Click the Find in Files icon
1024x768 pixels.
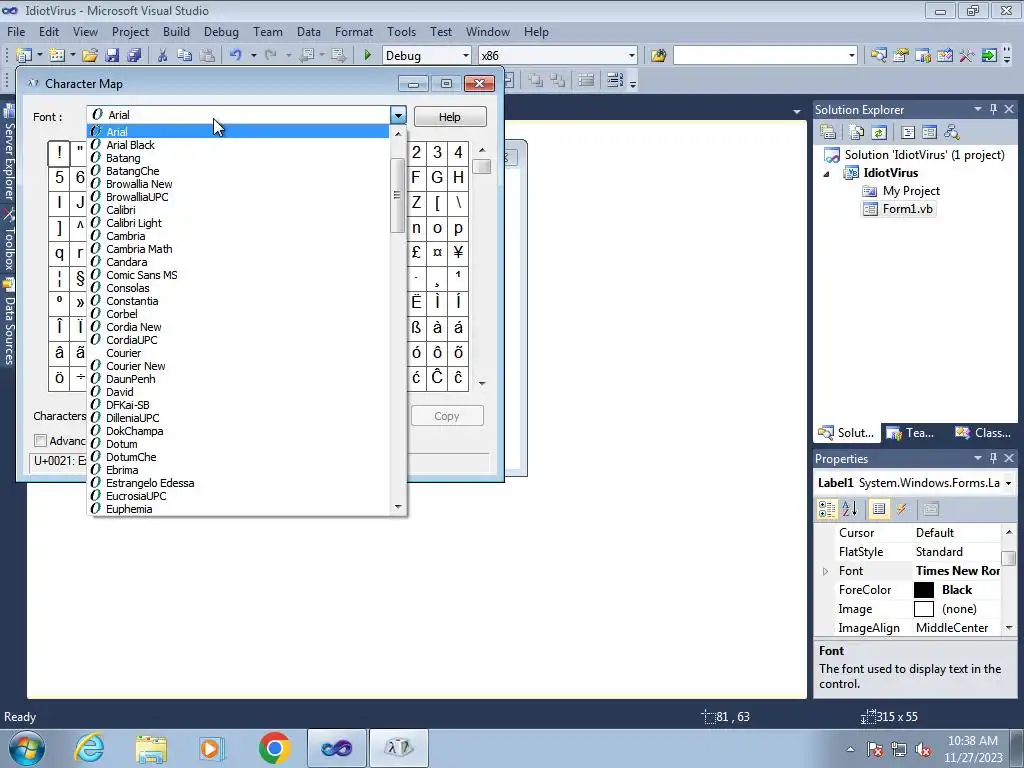click(658, 56)
